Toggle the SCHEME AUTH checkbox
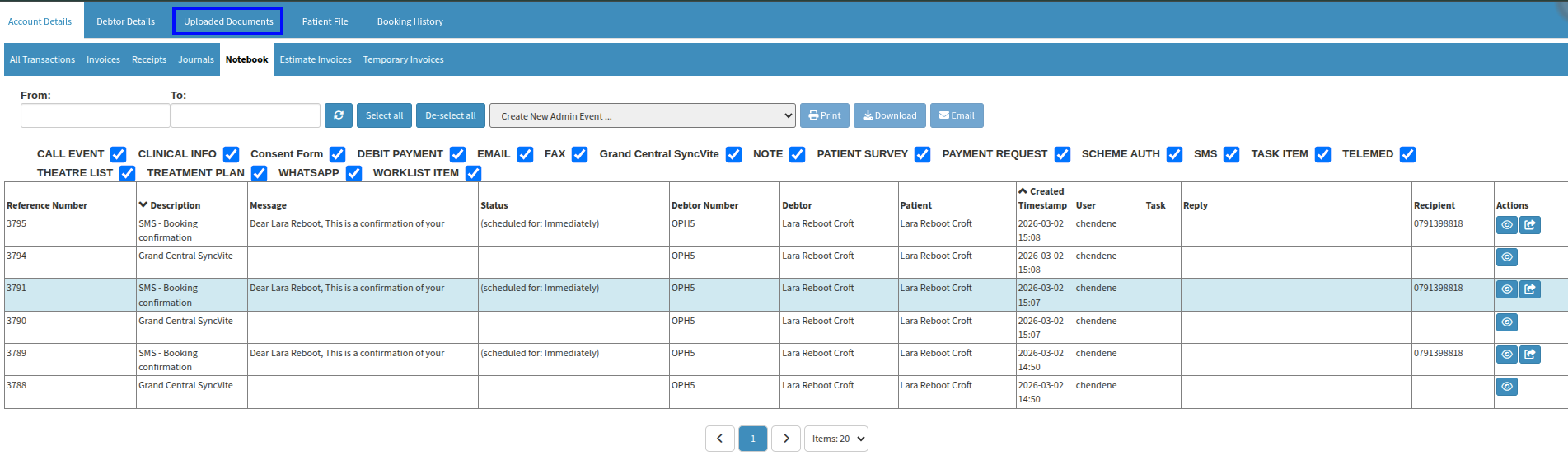The width and height of the screenshot is (1568, 465). (x=1175, y=154)
